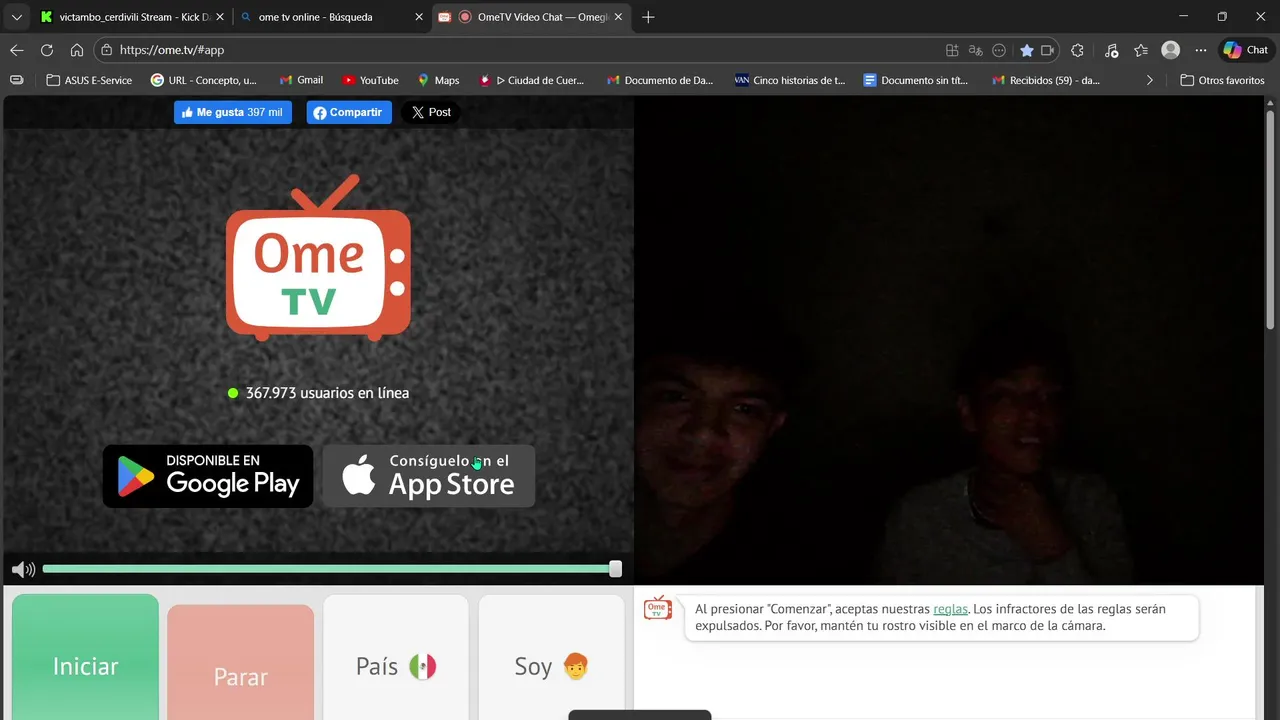Adjust the green volume slider track
1280x720 pixels.
(328, 569)
